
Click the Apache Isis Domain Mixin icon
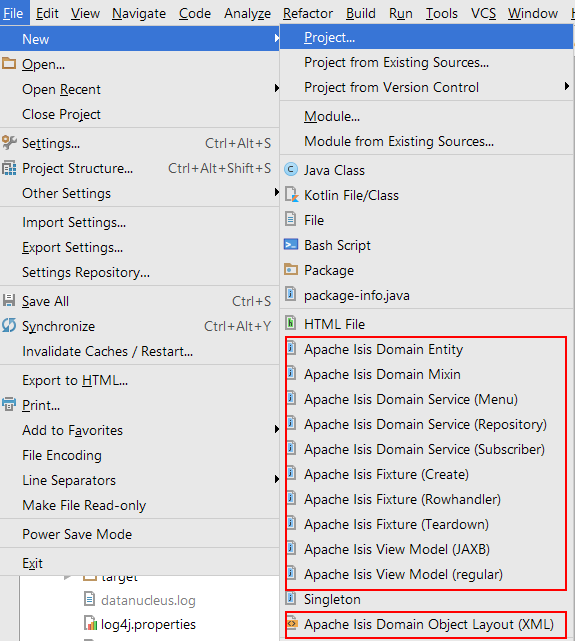point(291,373)
